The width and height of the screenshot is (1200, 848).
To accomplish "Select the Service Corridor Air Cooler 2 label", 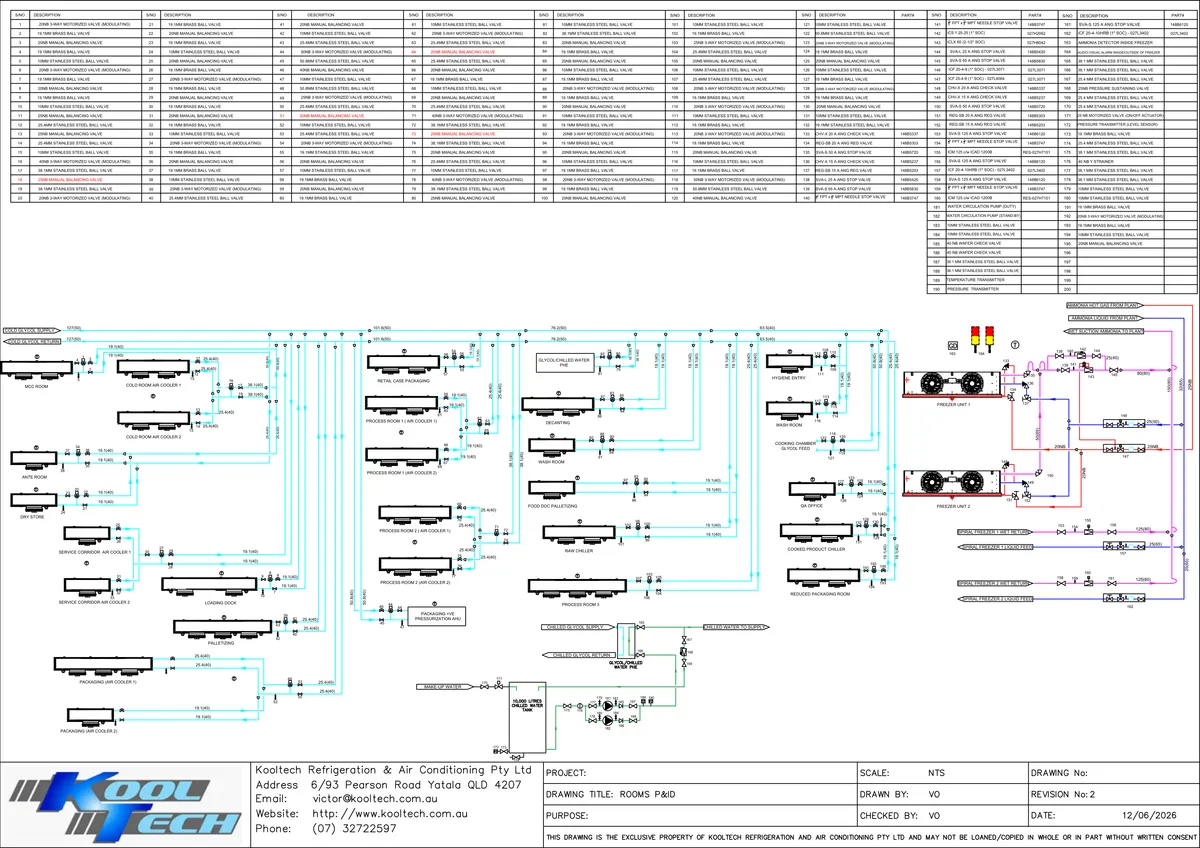I will (x=95, y=602).
